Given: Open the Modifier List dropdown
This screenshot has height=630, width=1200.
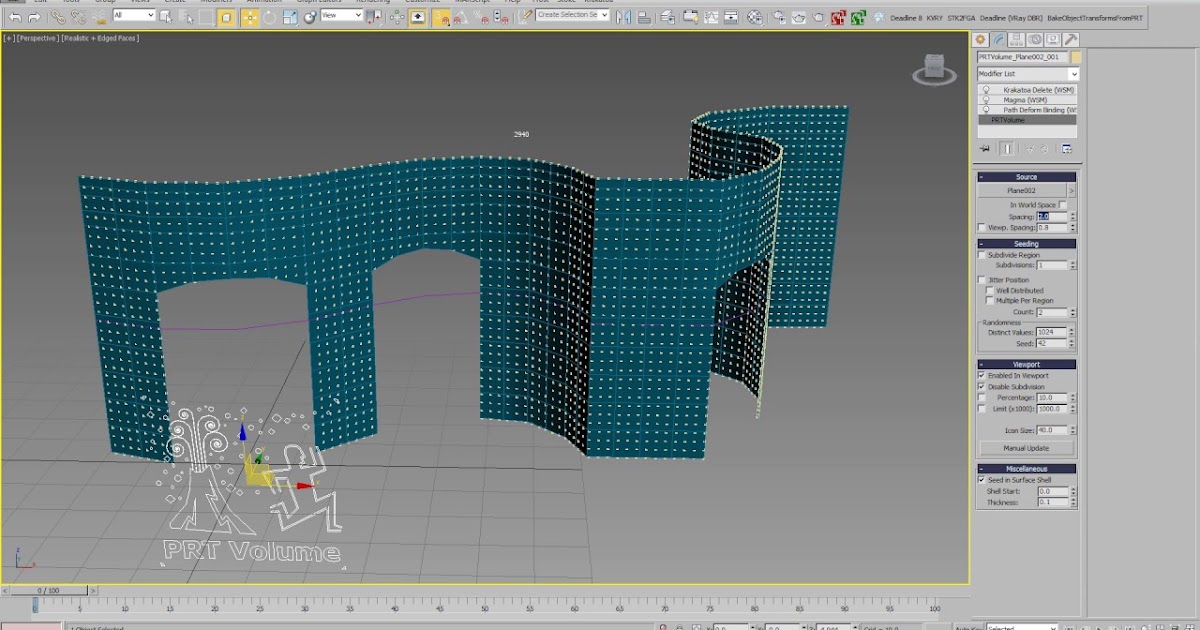Looking at the screenshot, I should coord(1027,74).
